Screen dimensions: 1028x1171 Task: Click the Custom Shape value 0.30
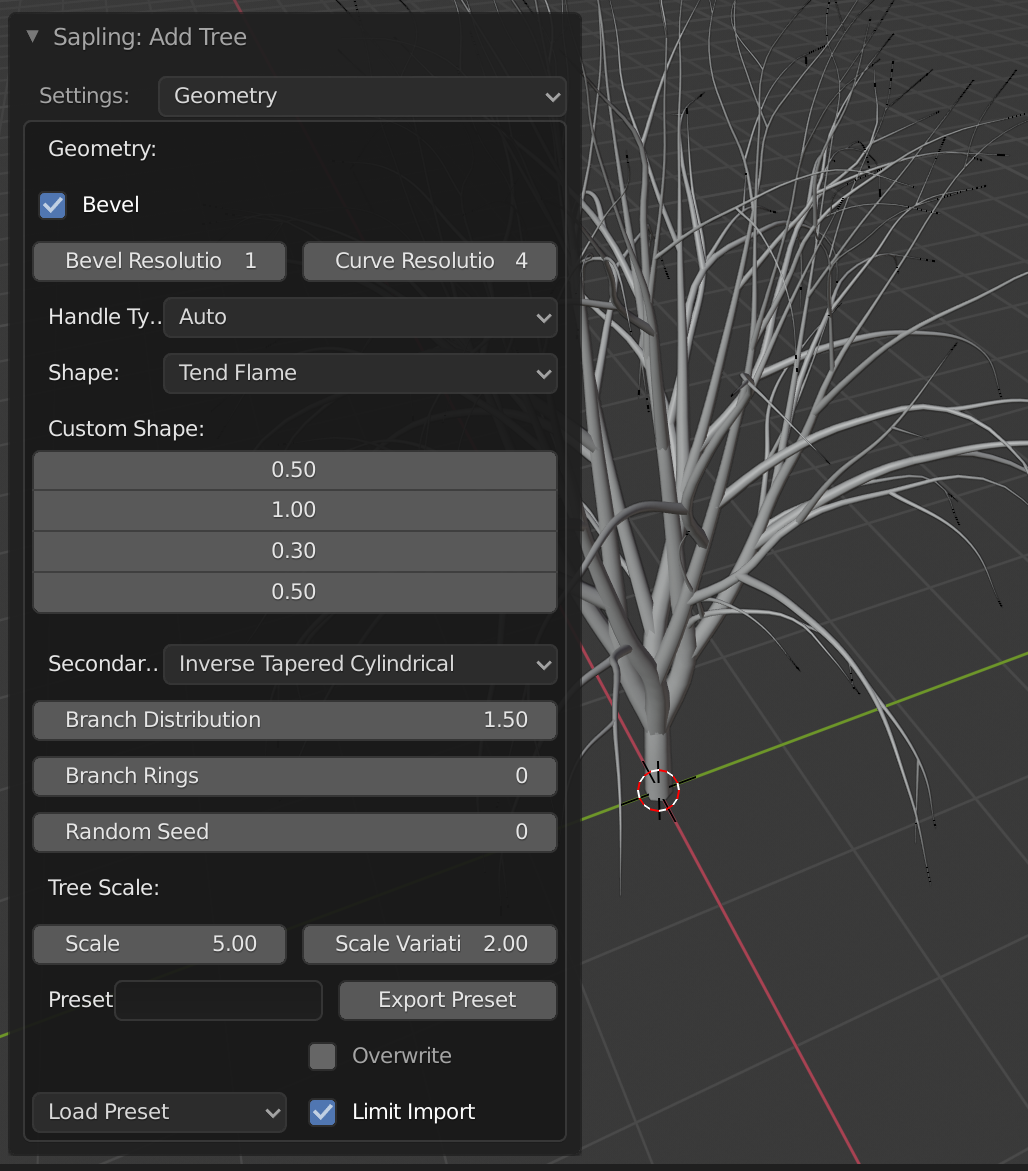294,551
